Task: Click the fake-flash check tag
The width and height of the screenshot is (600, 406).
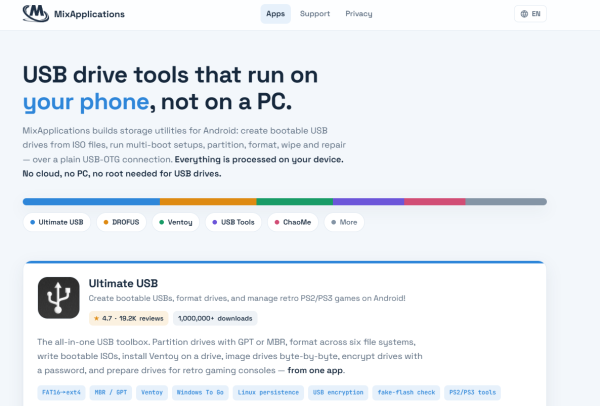Action: pos(406,393)
